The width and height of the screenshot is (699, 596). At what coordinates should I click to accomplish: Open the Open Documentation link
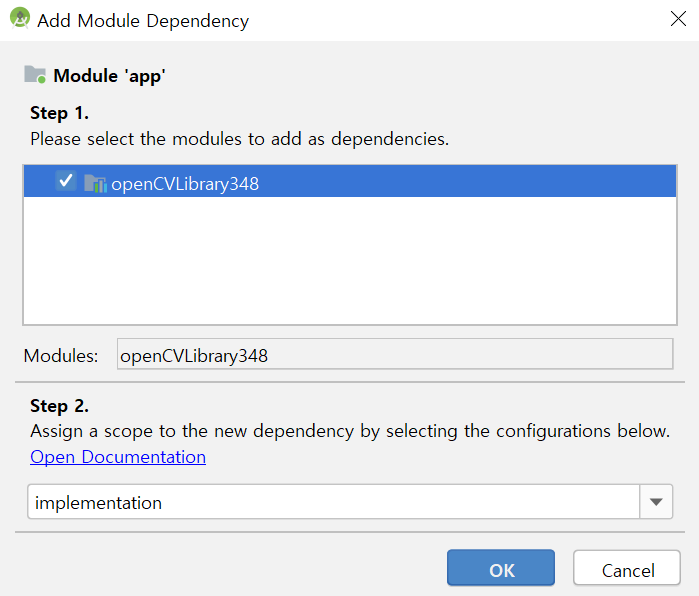(118, 457)
